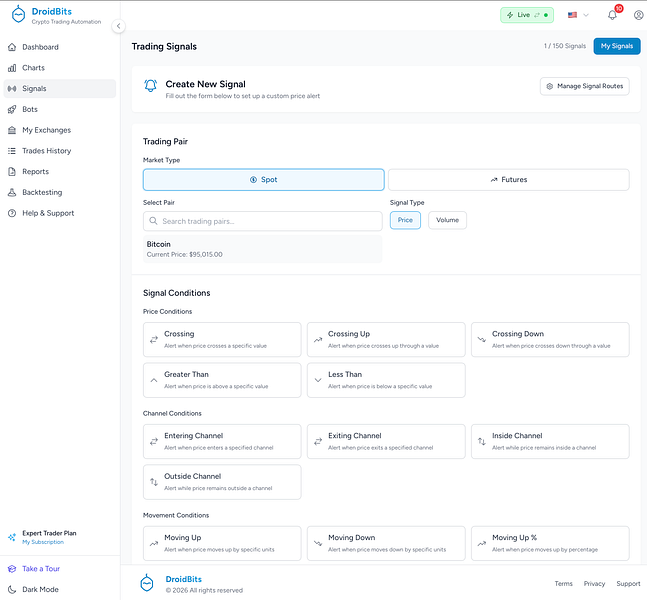Click the Create New Signal bell icon

coord(151,85)
